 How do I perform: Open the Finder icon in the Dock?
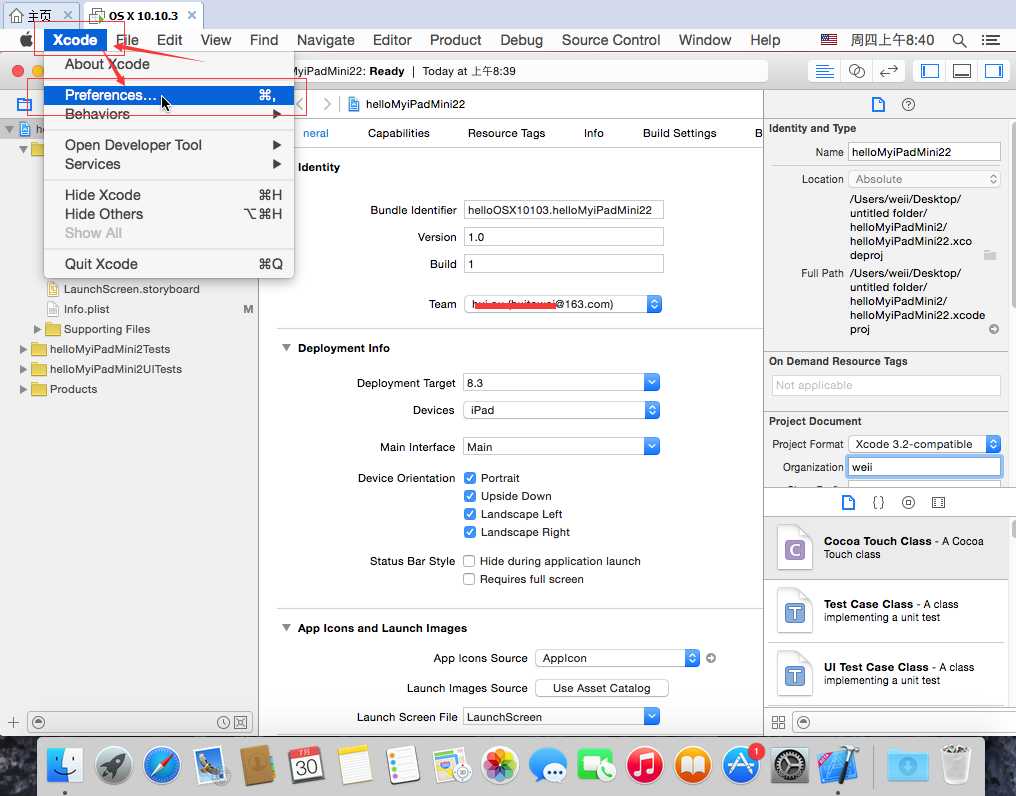[x=65, y=766]
